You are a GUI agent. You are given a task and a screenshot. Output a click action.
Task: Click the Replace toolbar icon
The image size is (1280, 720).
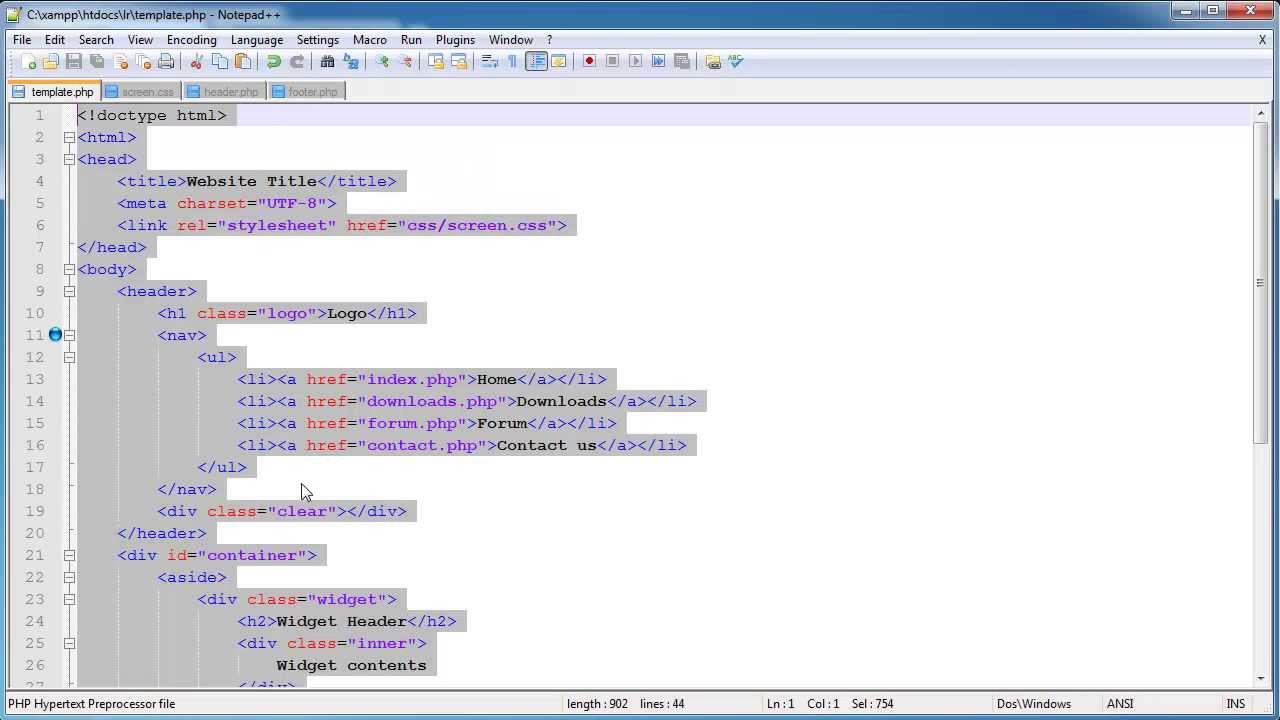point(351,61)
